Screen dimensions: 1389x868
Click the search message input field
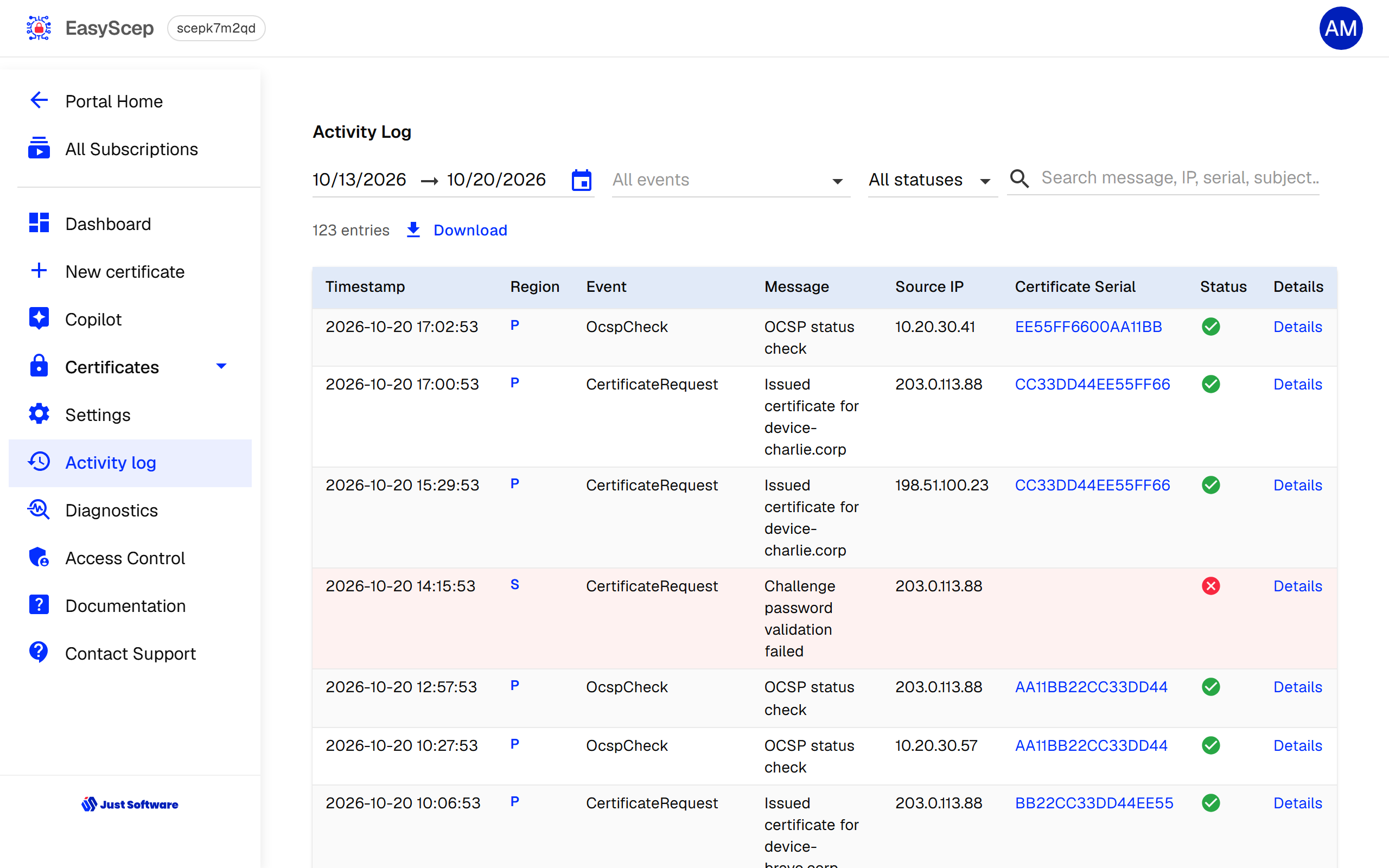pos(1180,178)
